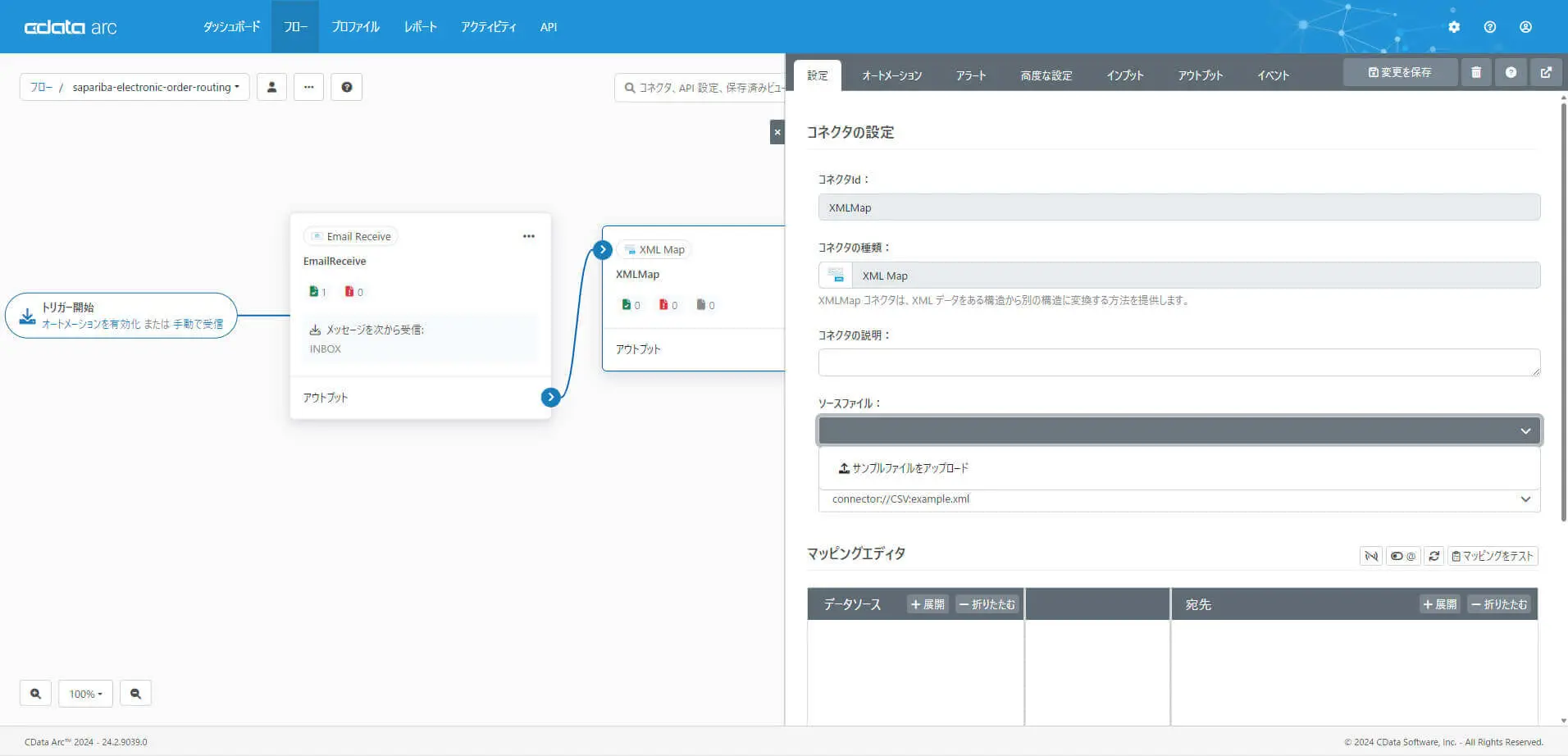Viewport: 1568px width, 756px height.
Task: Click the CData Arc logo
Action: 71,27
